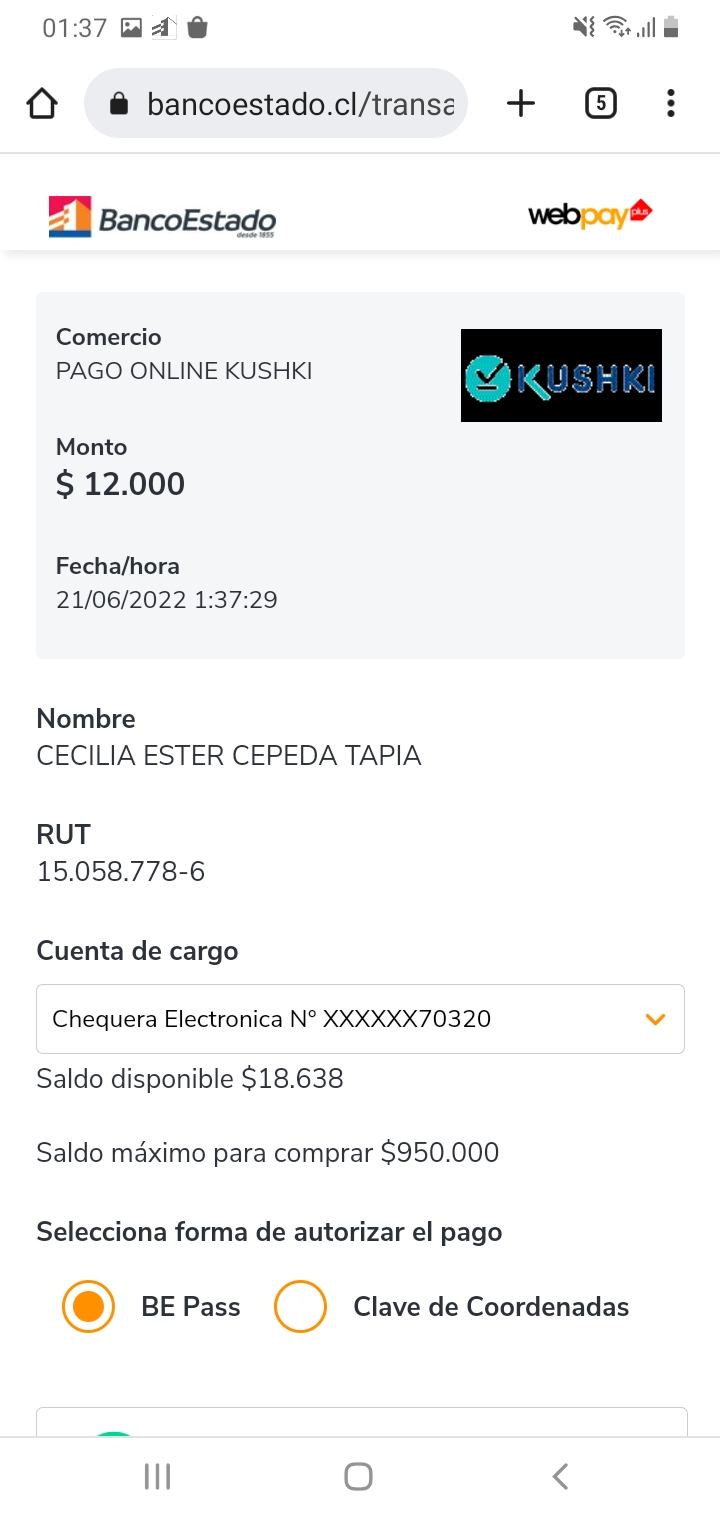Select the BE Pass radio button
This screenshot has height=1520, width=720.
point(88,1306)
